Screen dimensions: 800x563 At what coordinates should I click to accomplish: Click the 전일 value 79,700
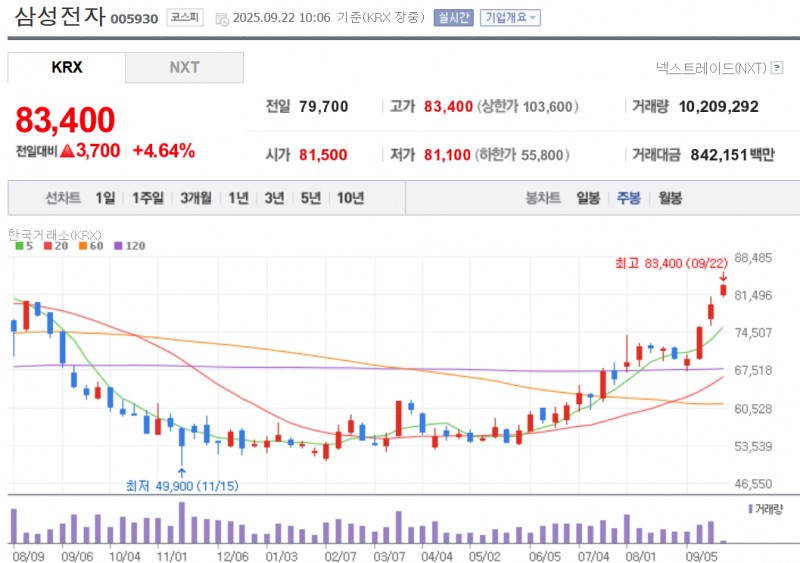point(323,106)
